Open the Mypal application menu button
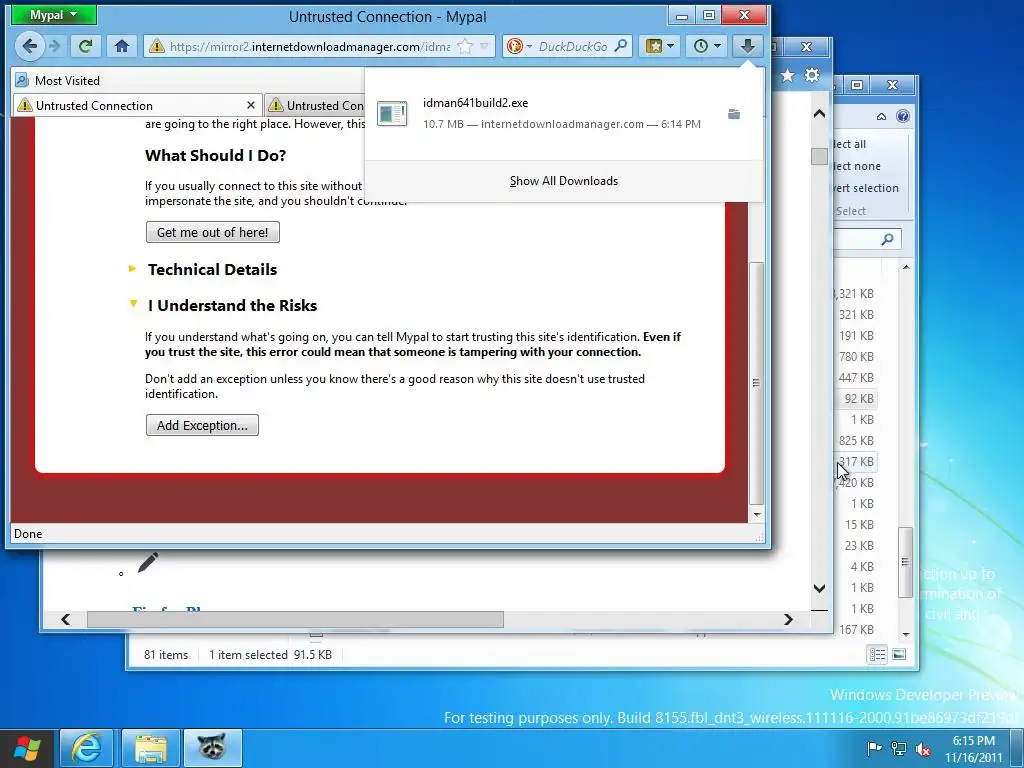This screenshot has height=768, width=1024. [54, 14]
